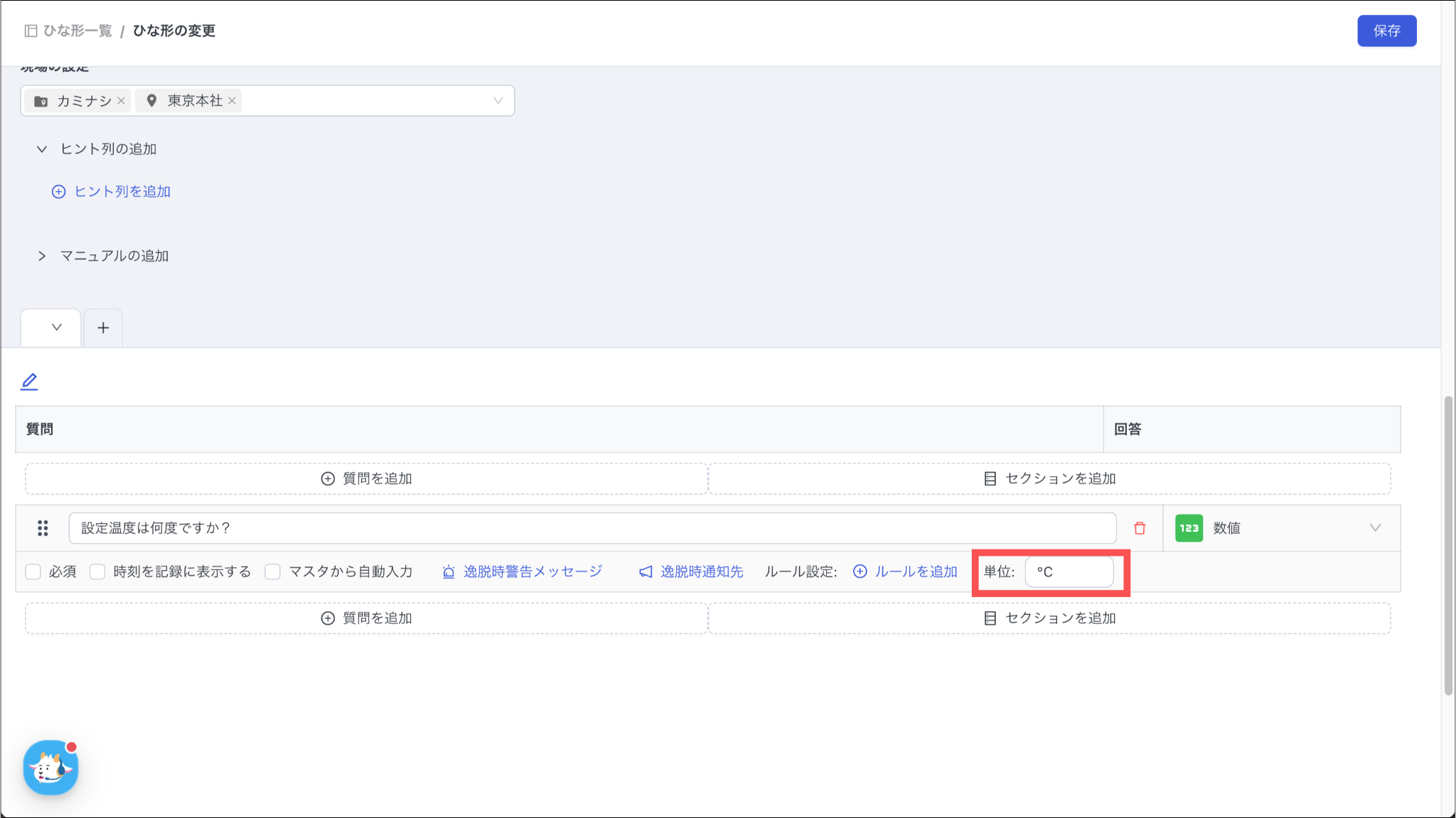Viewport: 1456px width, 818px height.
Task: Remove the 東京本社 tag with its x
Action: click(232, 101)
